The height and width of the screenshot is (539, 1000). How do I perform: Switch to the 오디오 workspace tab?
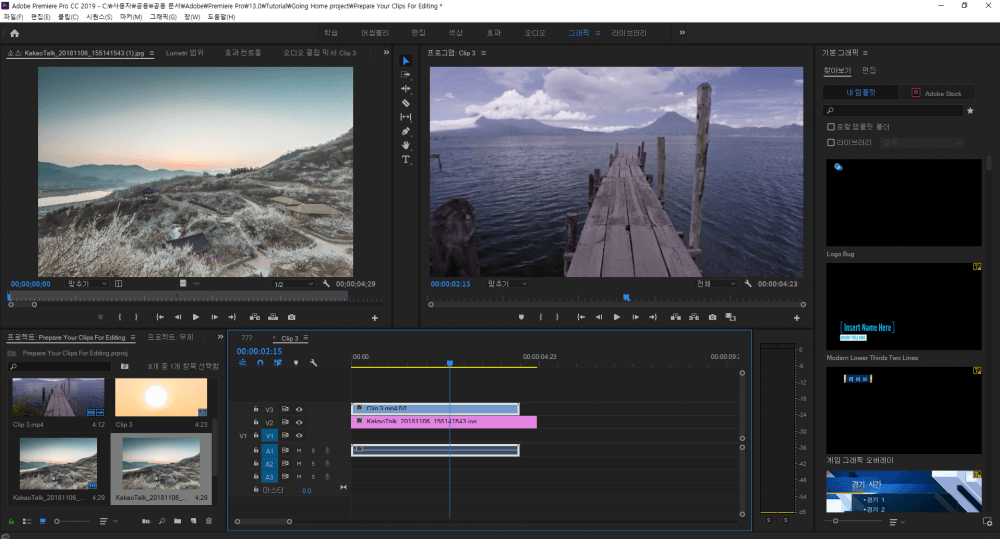[535, 33]
